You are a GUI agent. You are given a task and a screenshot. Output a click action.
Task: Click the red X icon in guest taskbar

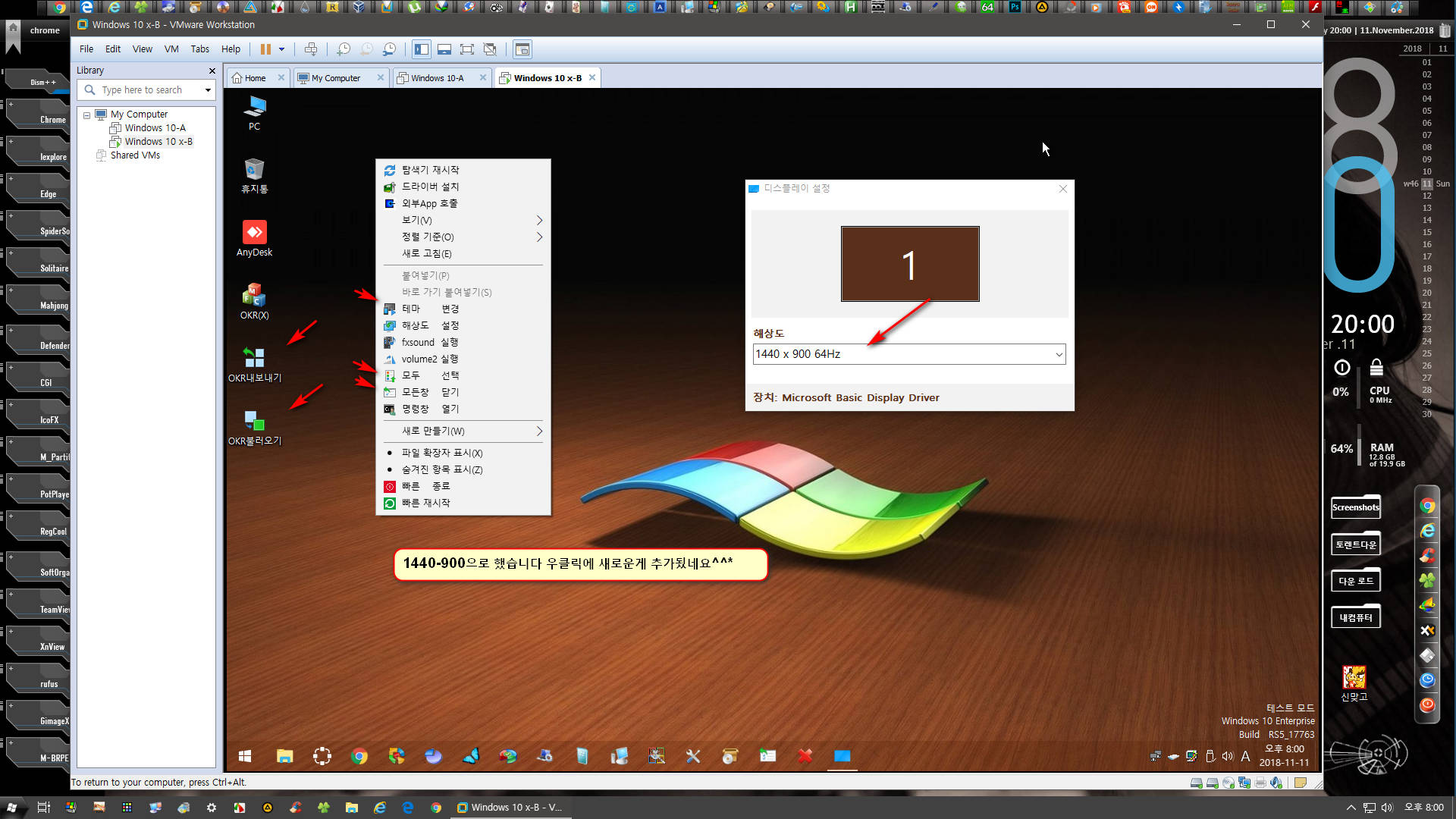pyautogui.click(x=805, y=756)
